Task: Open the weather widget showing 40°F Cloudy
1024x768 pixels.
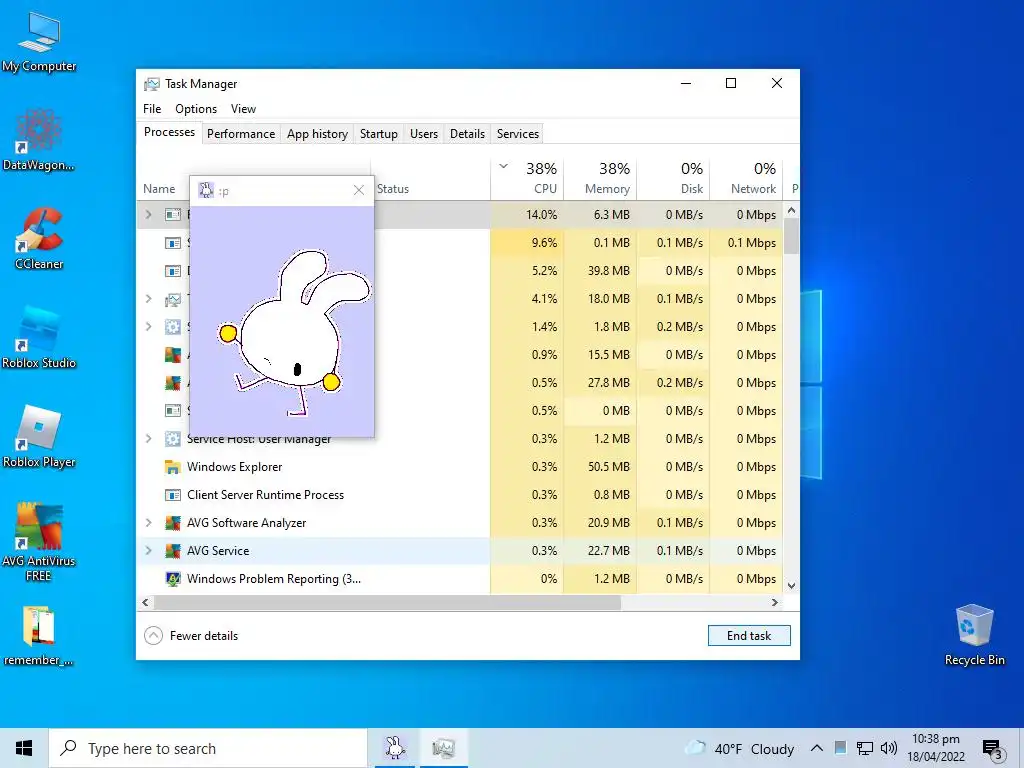Action: tap(739, 748)
